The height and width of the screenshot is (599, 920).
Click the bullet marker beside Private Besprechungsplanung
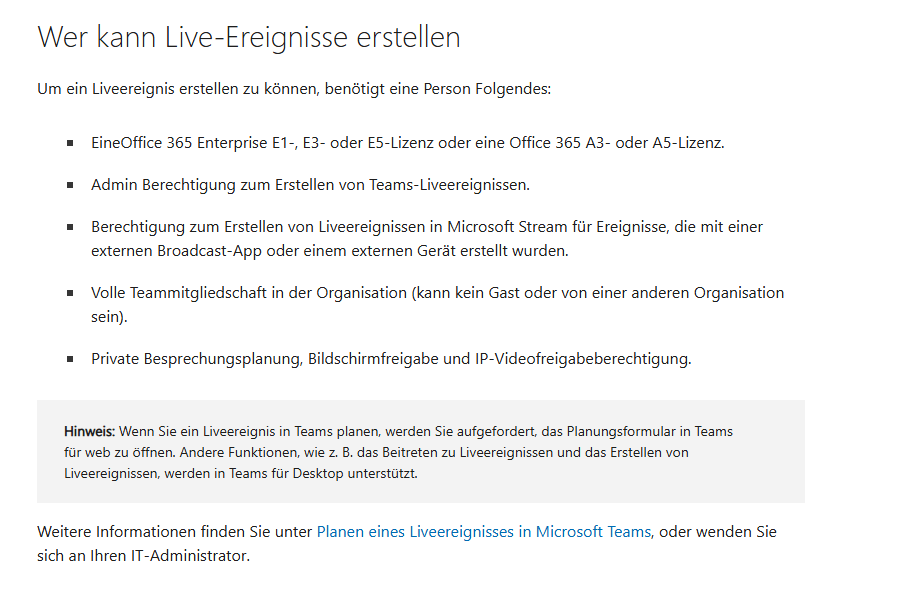click(70, 358)
